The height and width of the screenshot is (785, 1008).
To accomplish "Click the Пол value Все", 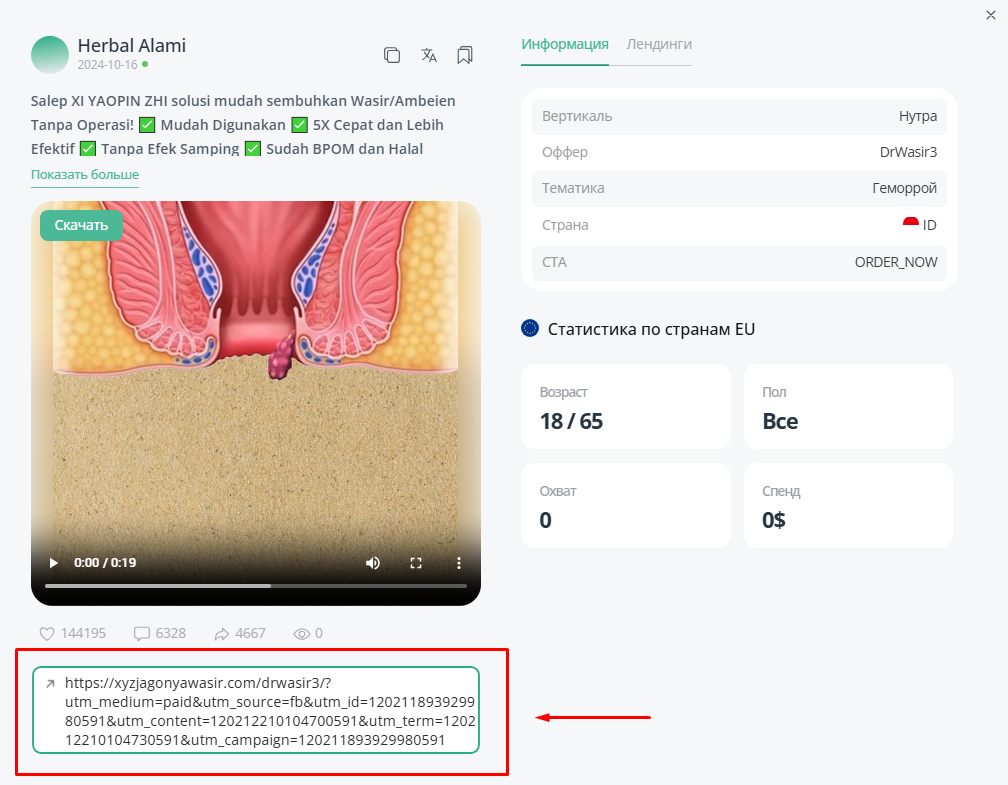I will coord(780,421).
